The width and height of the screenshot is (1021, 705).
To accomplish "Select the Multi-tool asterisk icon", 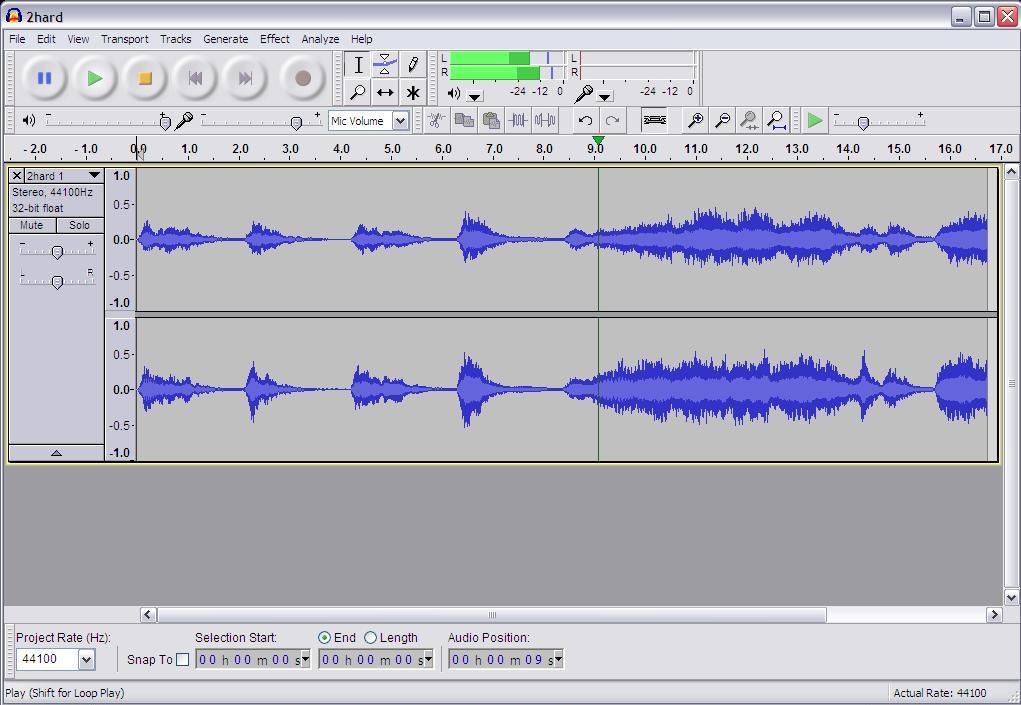I will [x=412, y=92].
